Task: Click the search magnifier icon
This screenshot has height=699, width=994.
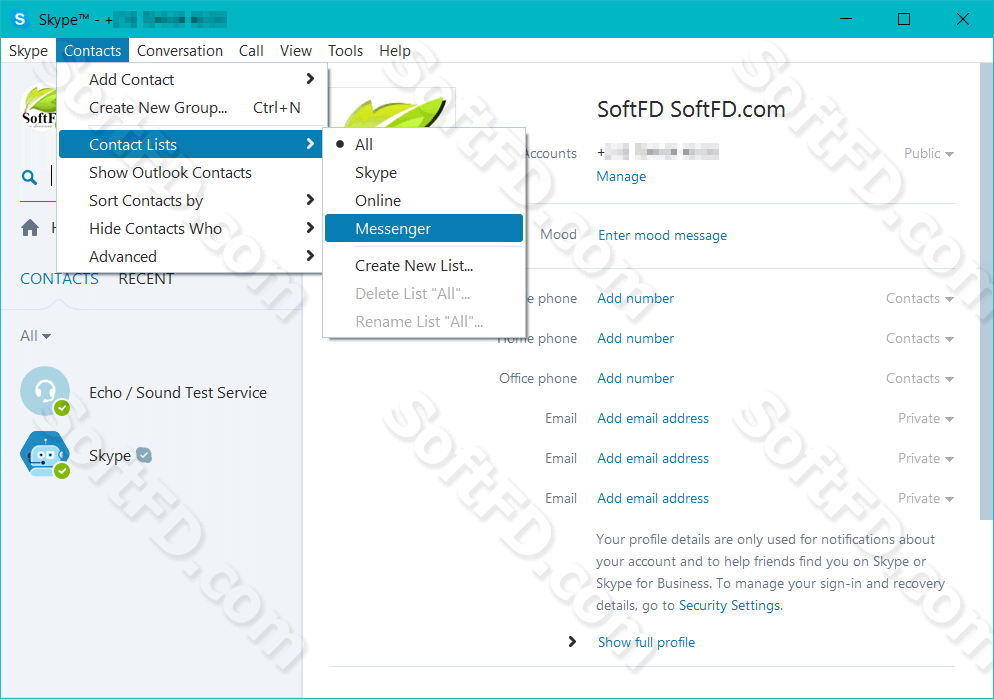Action: (x=29, y=177)
